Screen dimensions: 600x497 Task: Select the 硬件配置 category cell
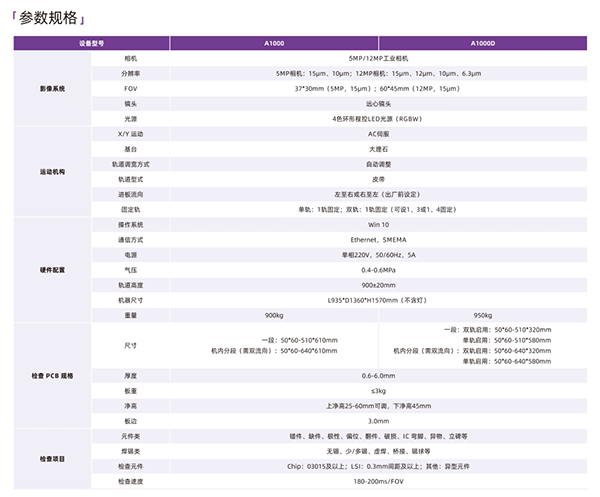click(x=52, y=270)
